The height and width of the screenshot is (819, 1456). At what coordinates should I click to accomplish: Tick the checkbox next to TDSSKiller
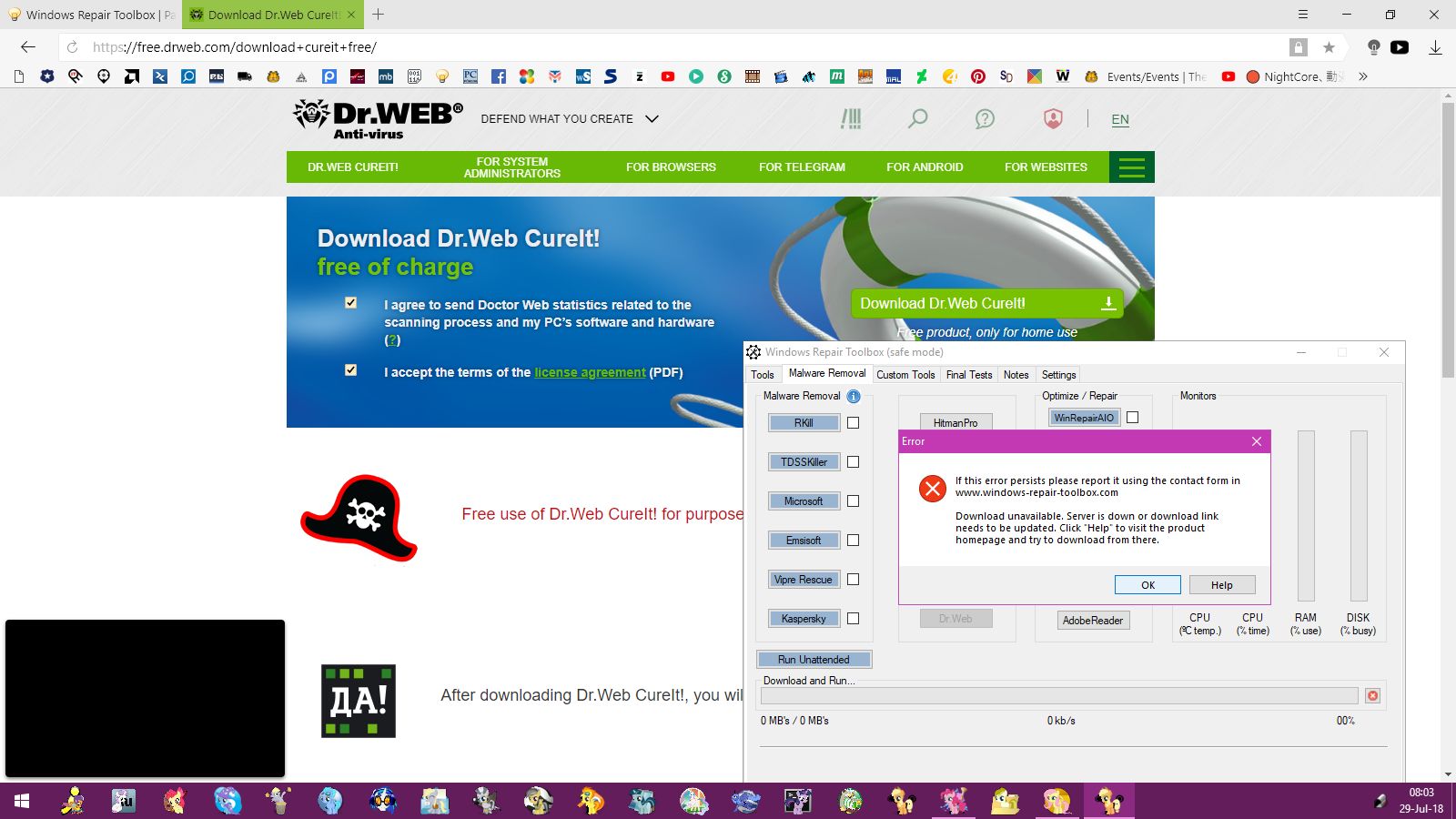[x=853, y=462]
